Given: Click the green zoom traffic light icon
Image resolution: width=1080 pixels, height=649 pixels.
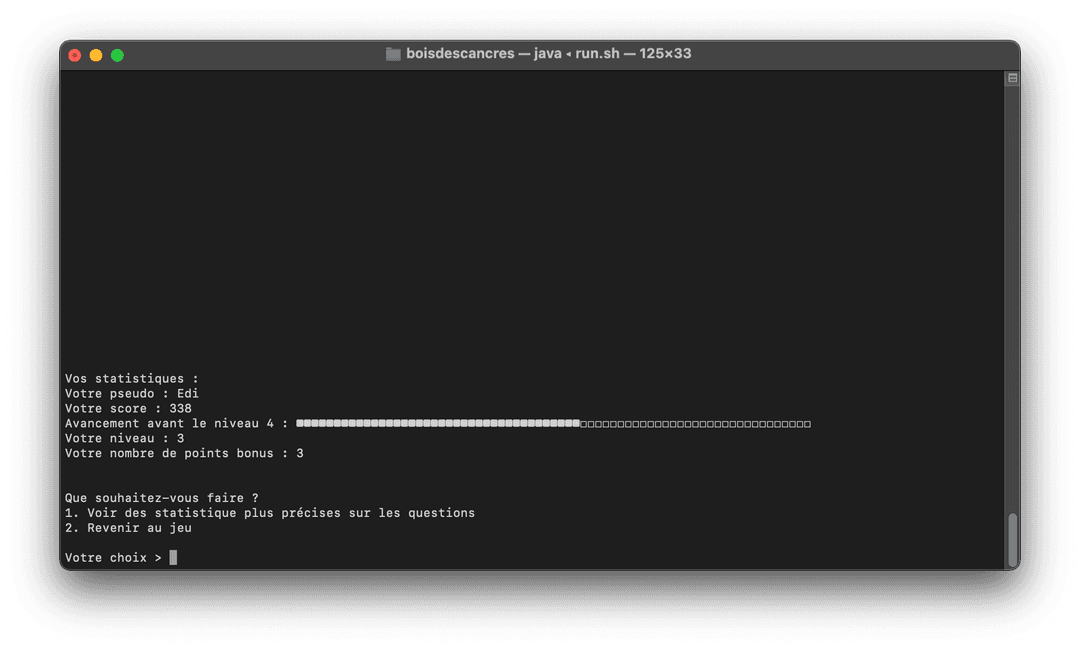Looking at the screenshot, I should [117, 55].
